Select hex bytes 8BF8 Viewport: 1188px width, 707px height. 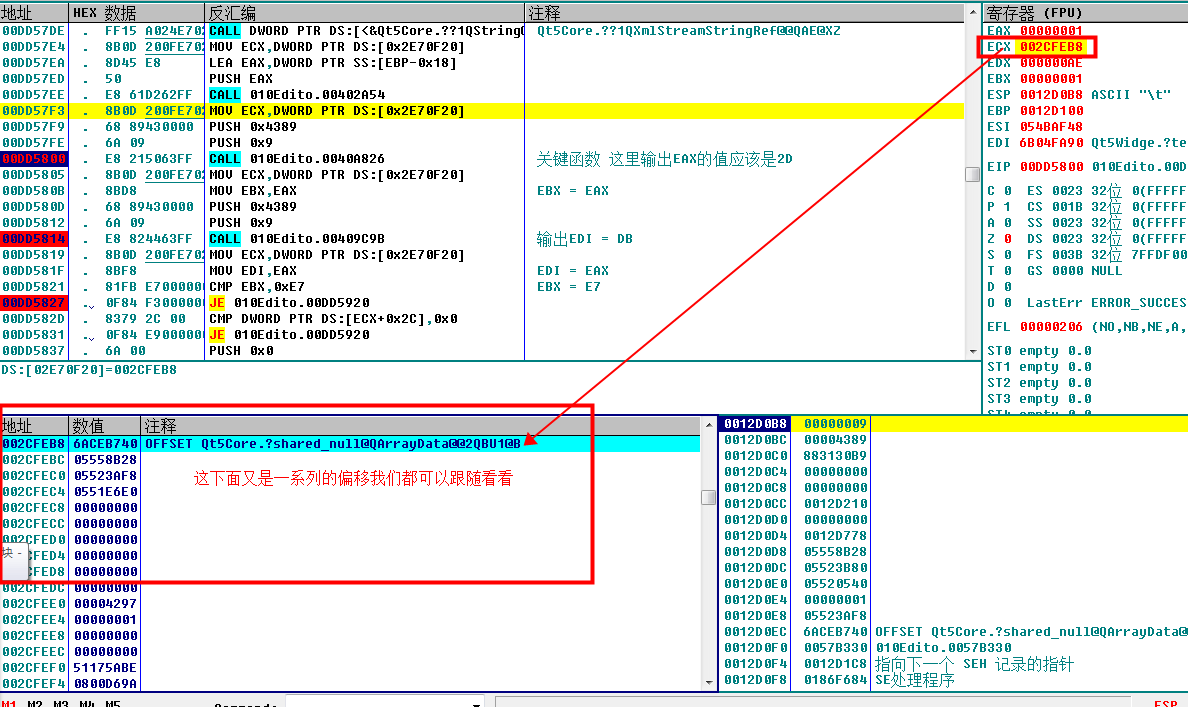120,271
